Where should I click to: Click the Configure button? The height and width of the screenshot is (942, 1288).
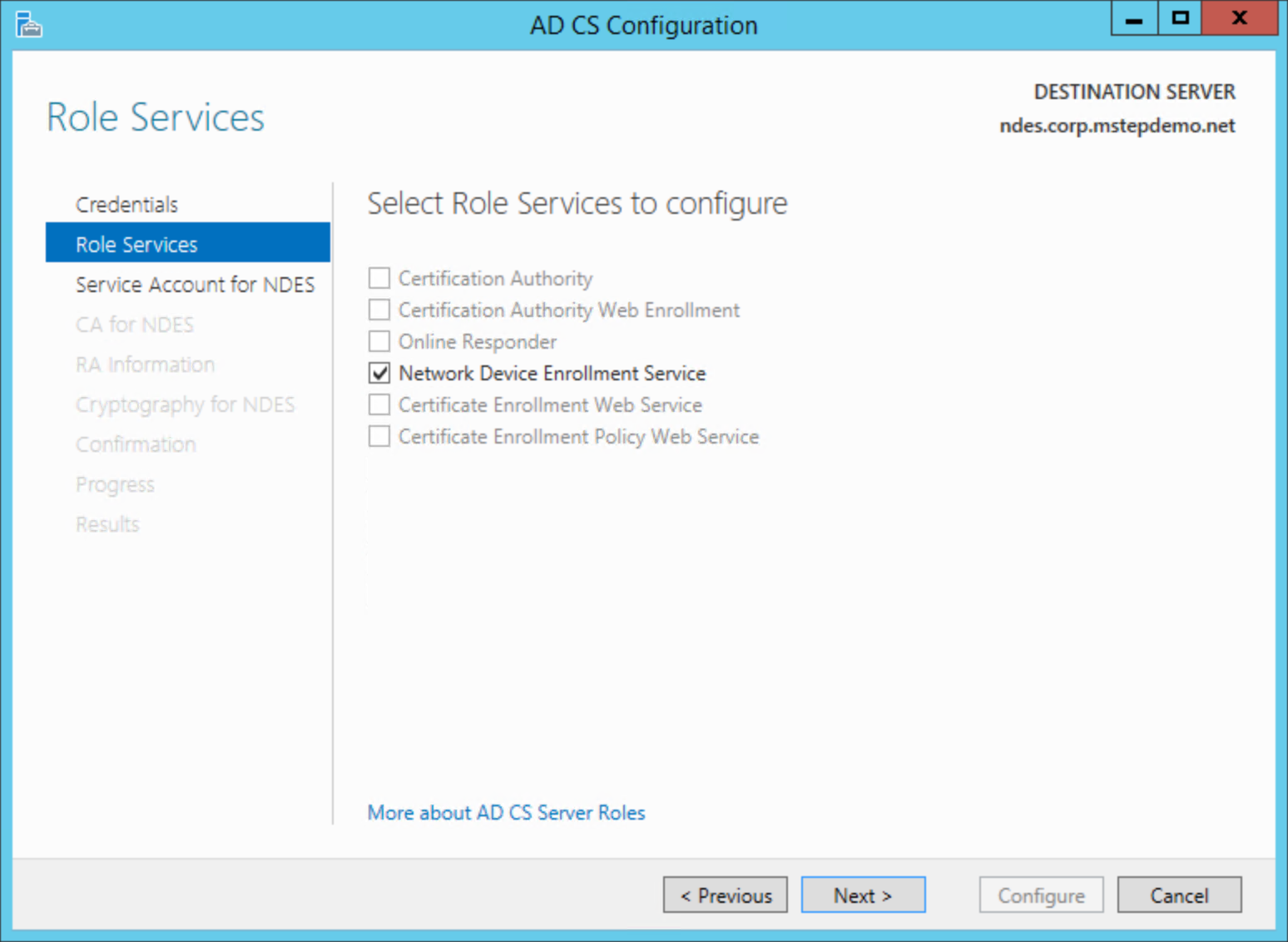point(1041,895)
